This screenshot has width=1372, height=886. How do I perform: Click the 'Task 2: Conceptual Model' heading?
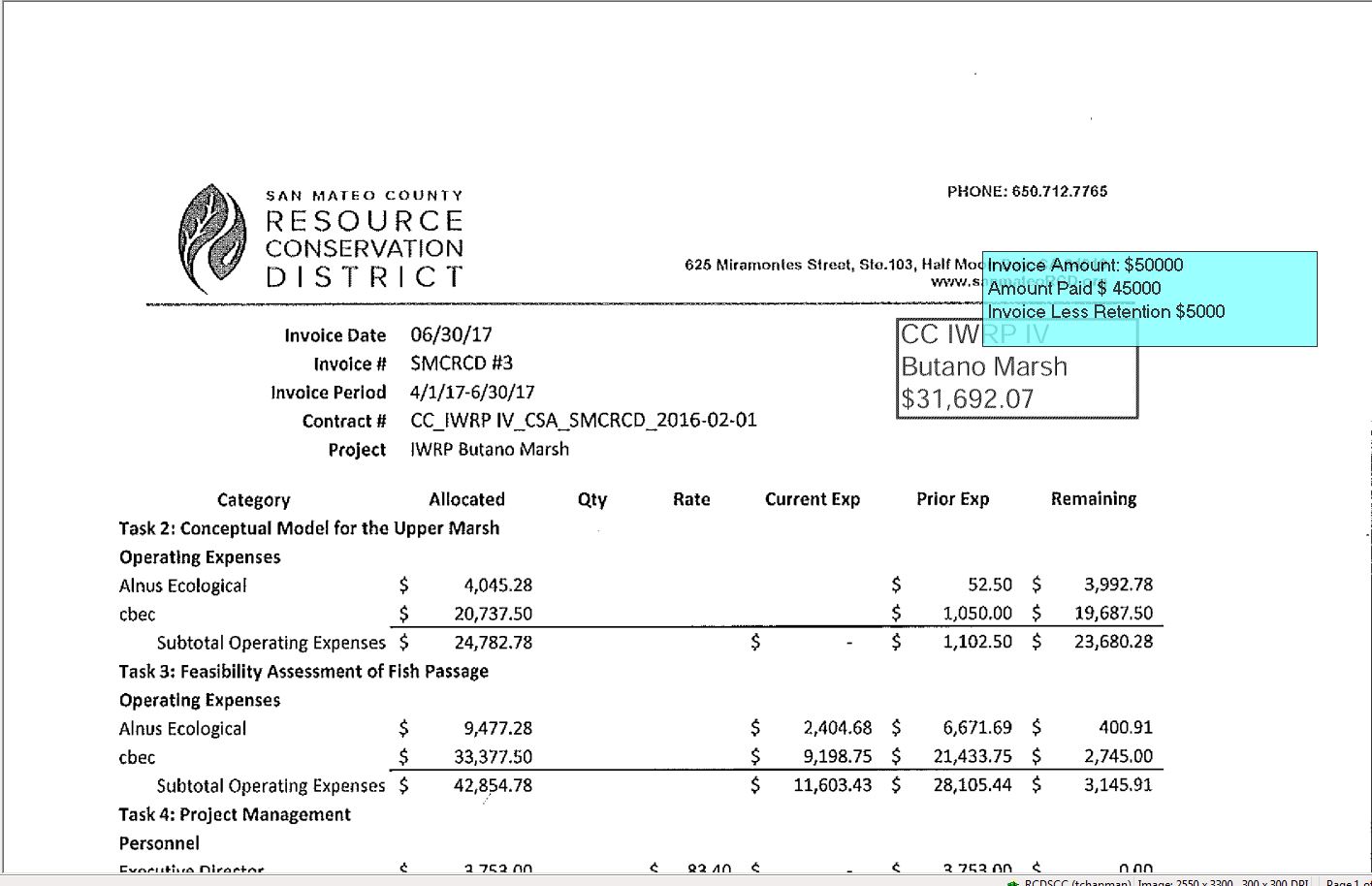point(309,528)
